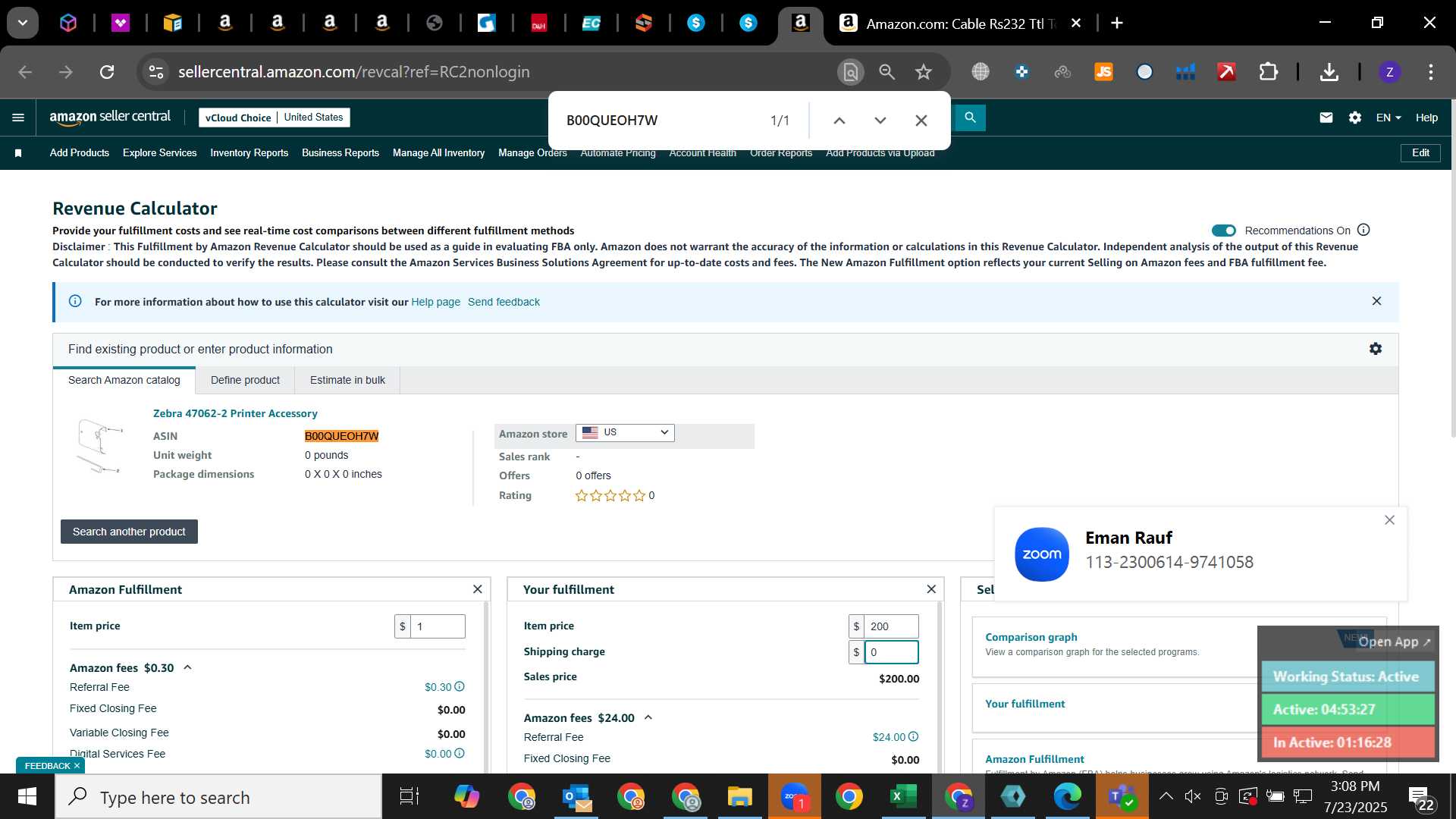Close the FEEDBACK tab
This screenshot has width=1456, height=819.
(x=77, y=766)
